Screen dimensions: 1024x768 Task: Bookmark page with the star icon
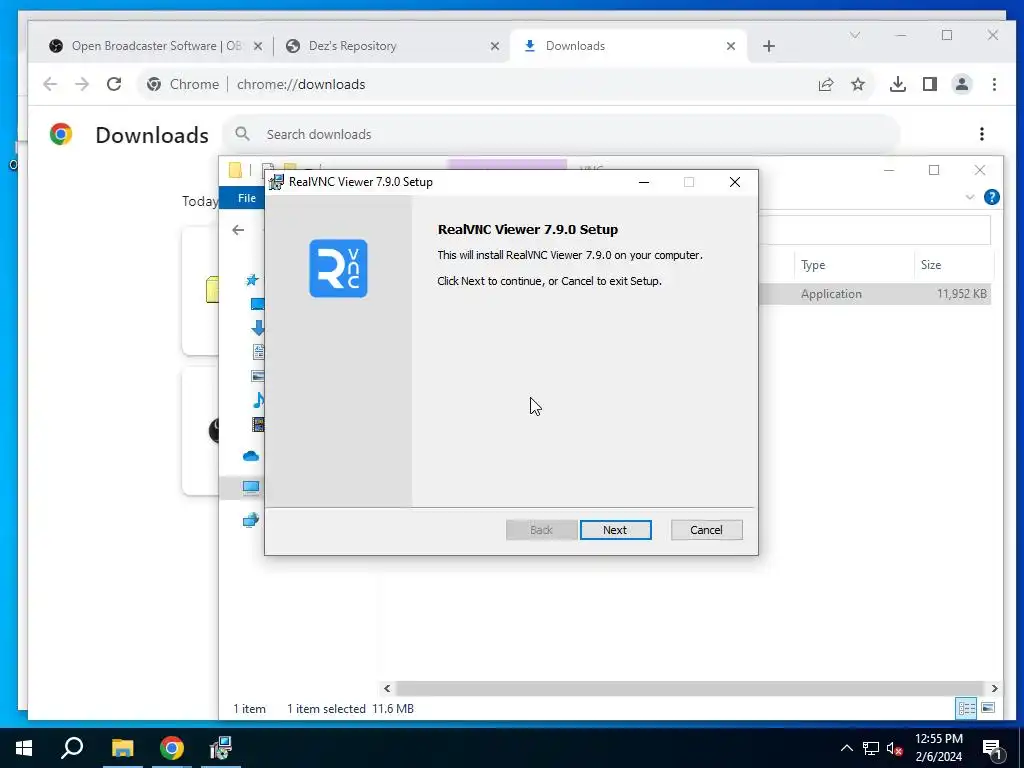(858, 84)
